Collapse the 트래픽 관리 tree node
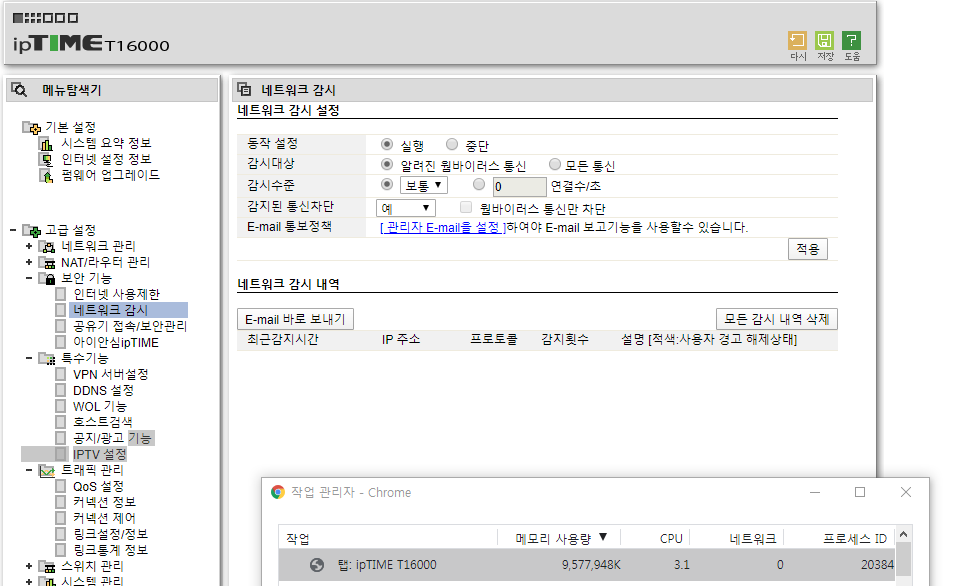The height and width of the screenshot is (586, 969). tap(29, 471)
